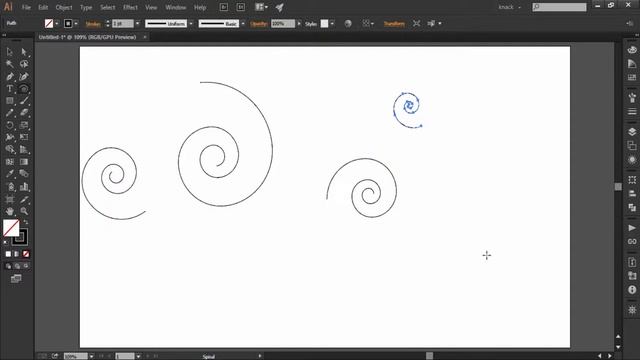Open the Uniform width profile dropdown
Viewport: 640px width, 360px height.
click(191, 24)
